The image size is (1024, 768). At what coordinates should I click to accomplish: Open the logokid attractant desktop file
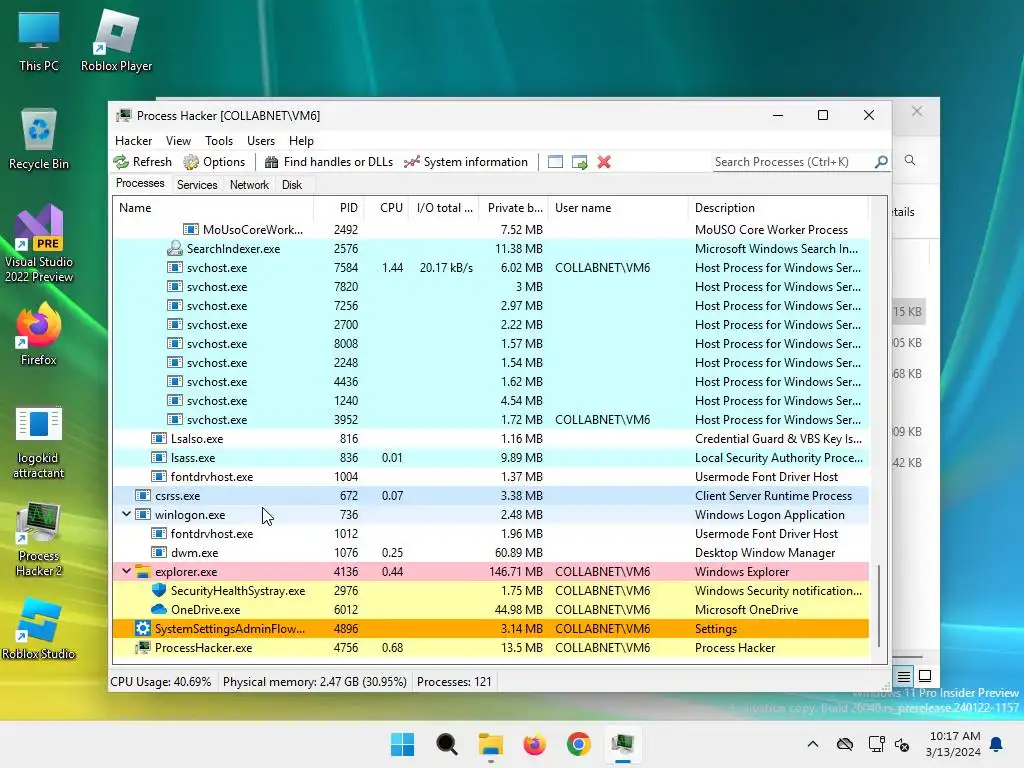(x=39, y=443)
